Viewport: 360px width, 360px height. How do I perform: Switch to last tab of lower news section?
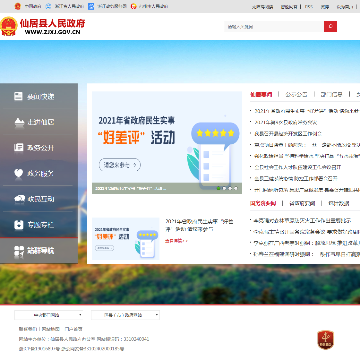coord(338,203)
